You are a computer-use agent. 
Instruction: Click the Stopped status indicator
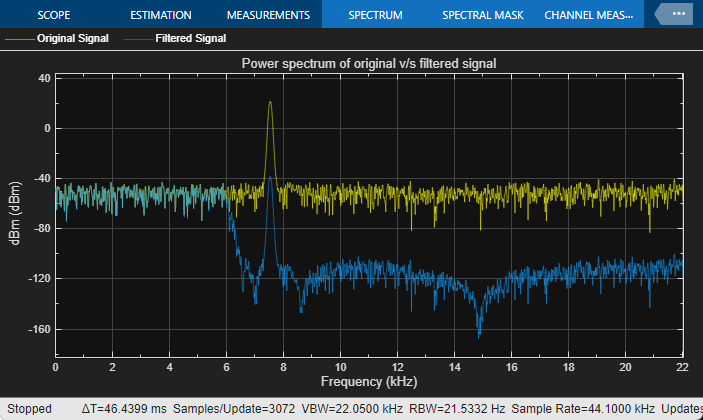29,409
